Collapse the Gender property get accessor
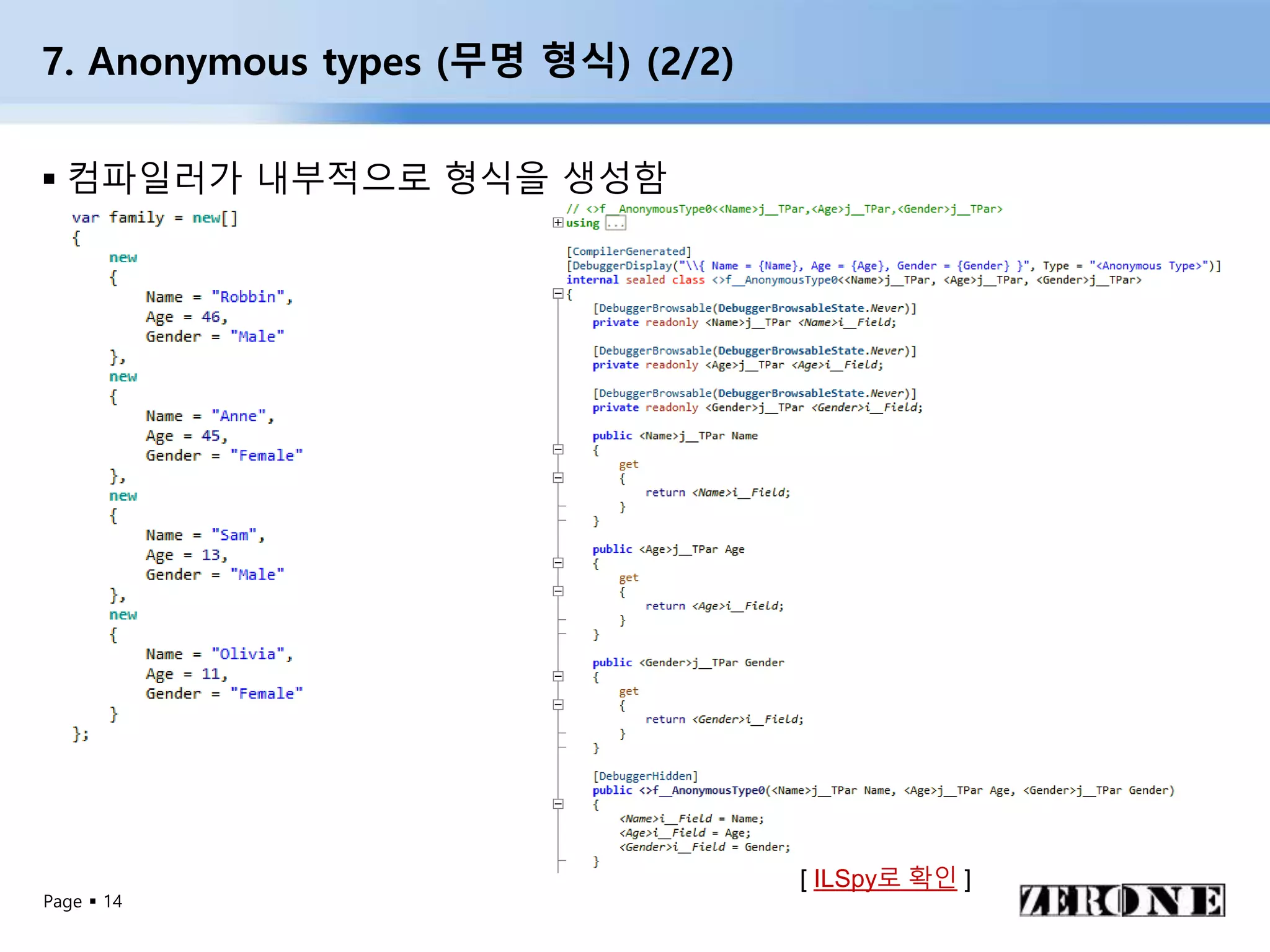1270x952 pixels. (558, 705)
